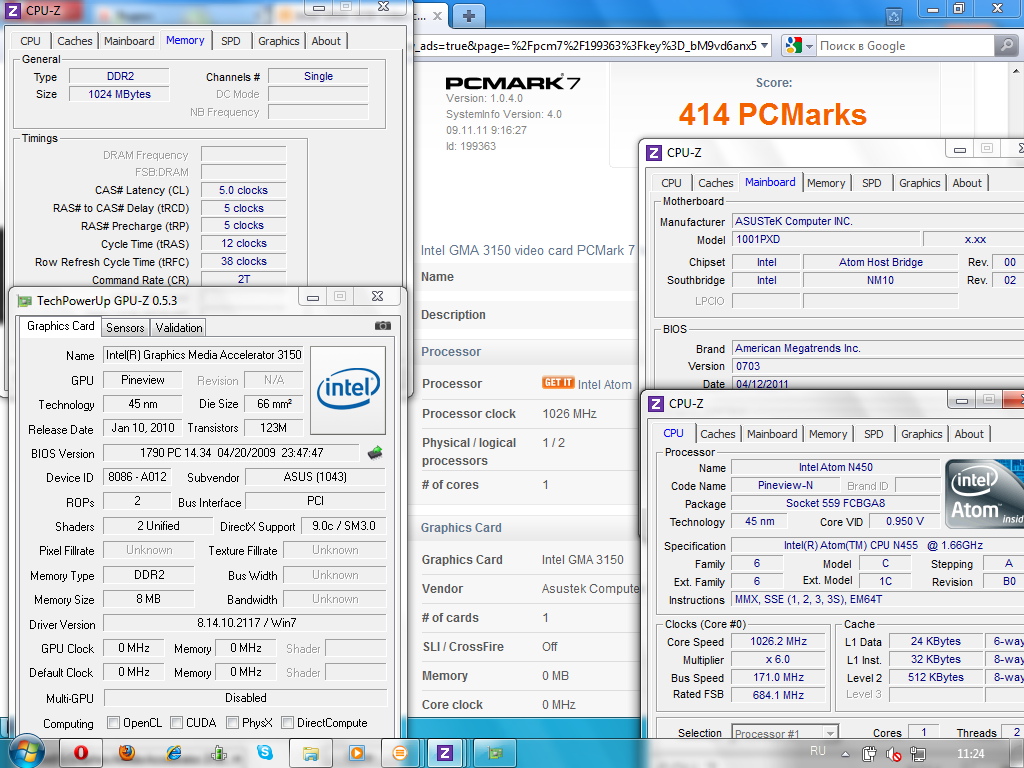Click the Intel Atom logo in CPU-Z
This screenshot has width=1024, height=768.
pyautogui.click(x=984, y=494)
